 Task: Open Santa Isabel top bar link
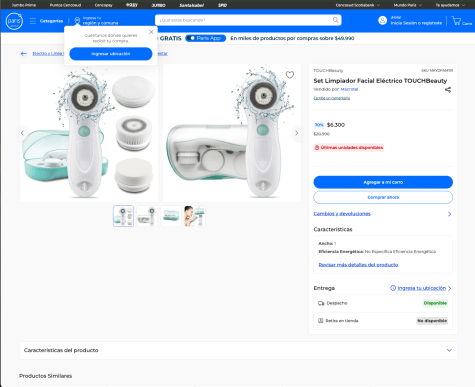pos(192,5)
